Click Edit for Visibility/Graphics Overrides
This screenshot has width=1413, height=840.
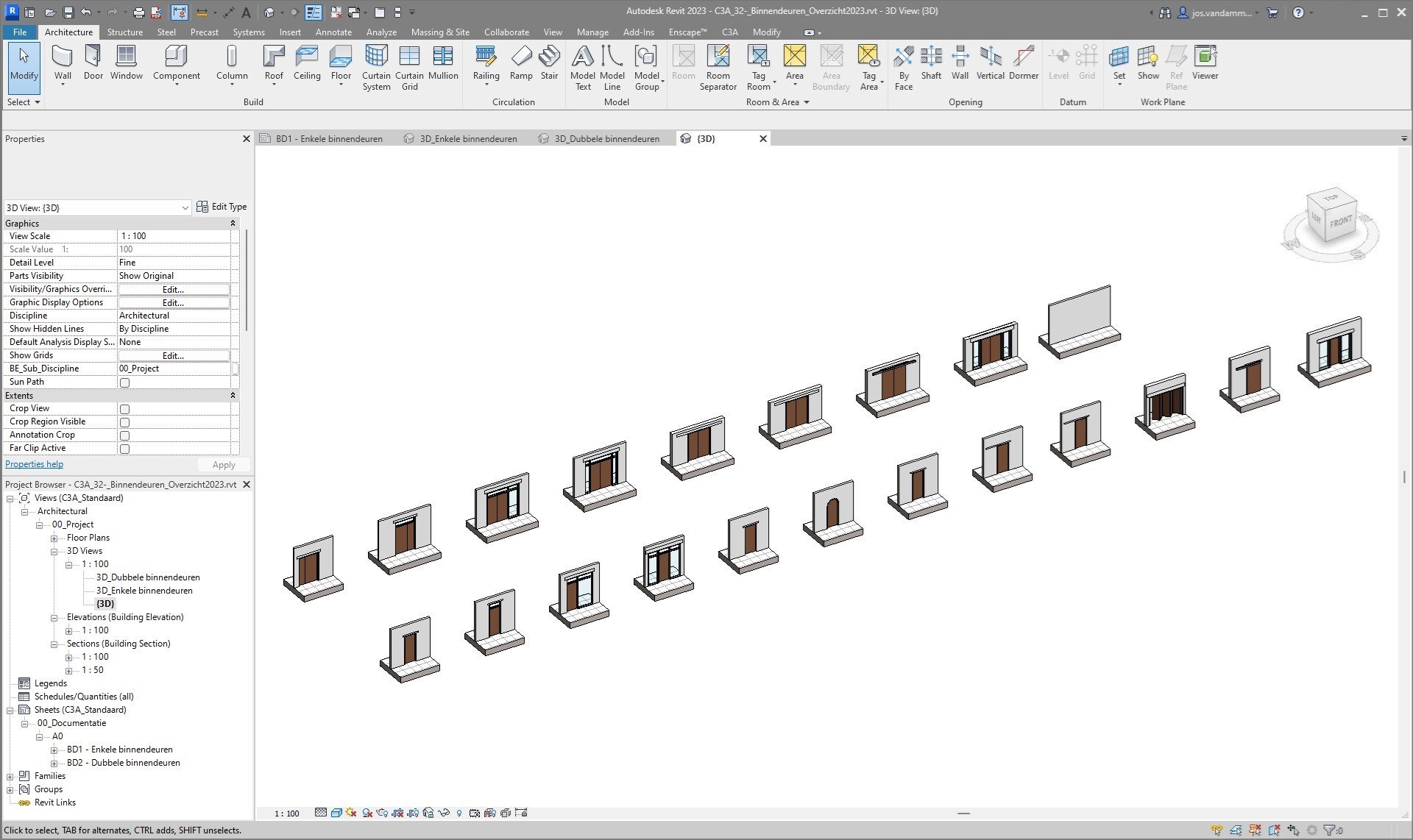(x=173, y=290)
